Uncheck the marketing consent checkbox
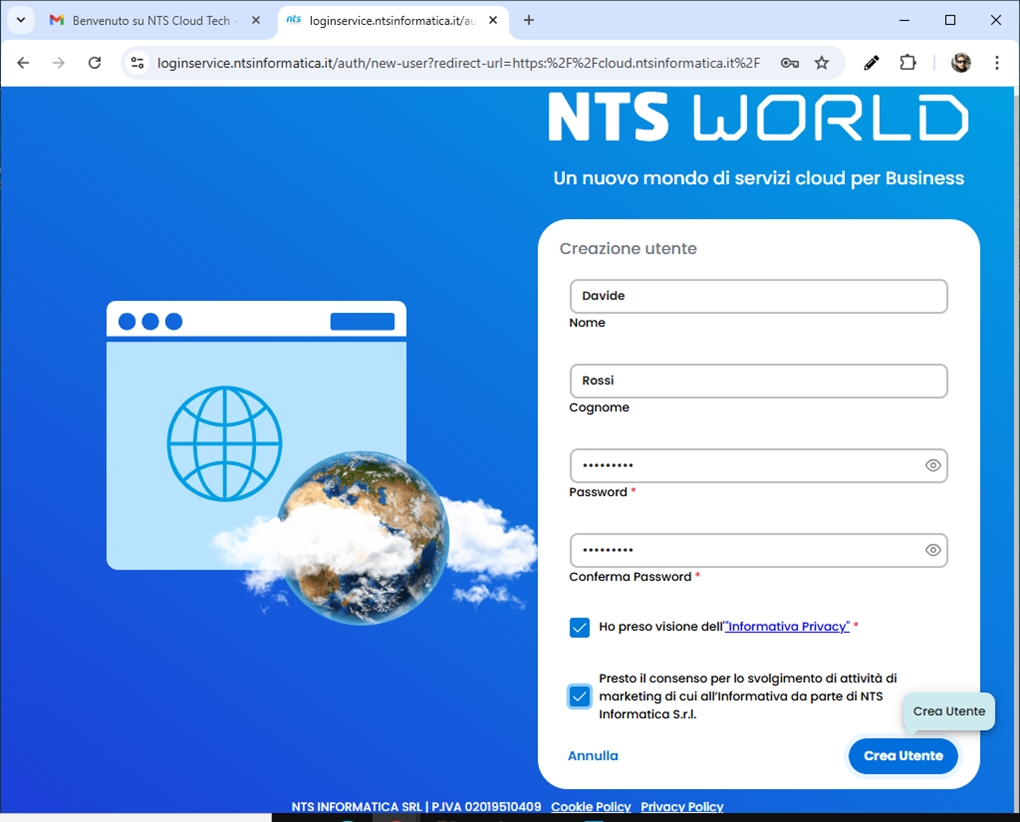The image size is (1020, 822). (580, 696)
